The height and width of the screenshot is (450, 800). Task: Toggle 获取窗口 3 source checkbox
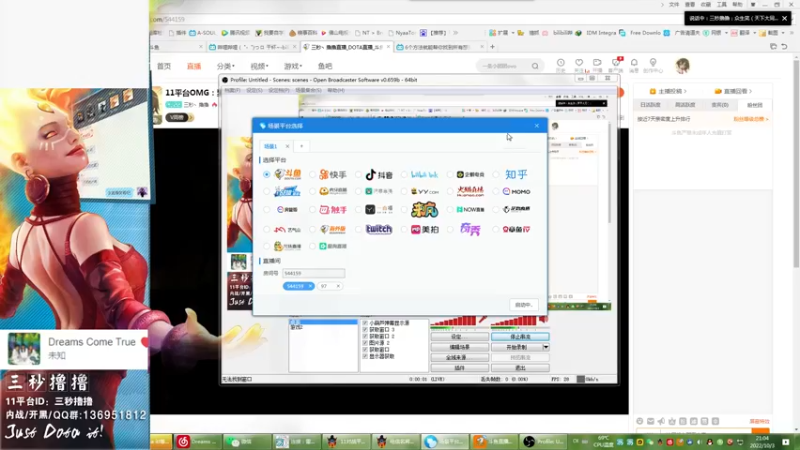click(365, 330)
